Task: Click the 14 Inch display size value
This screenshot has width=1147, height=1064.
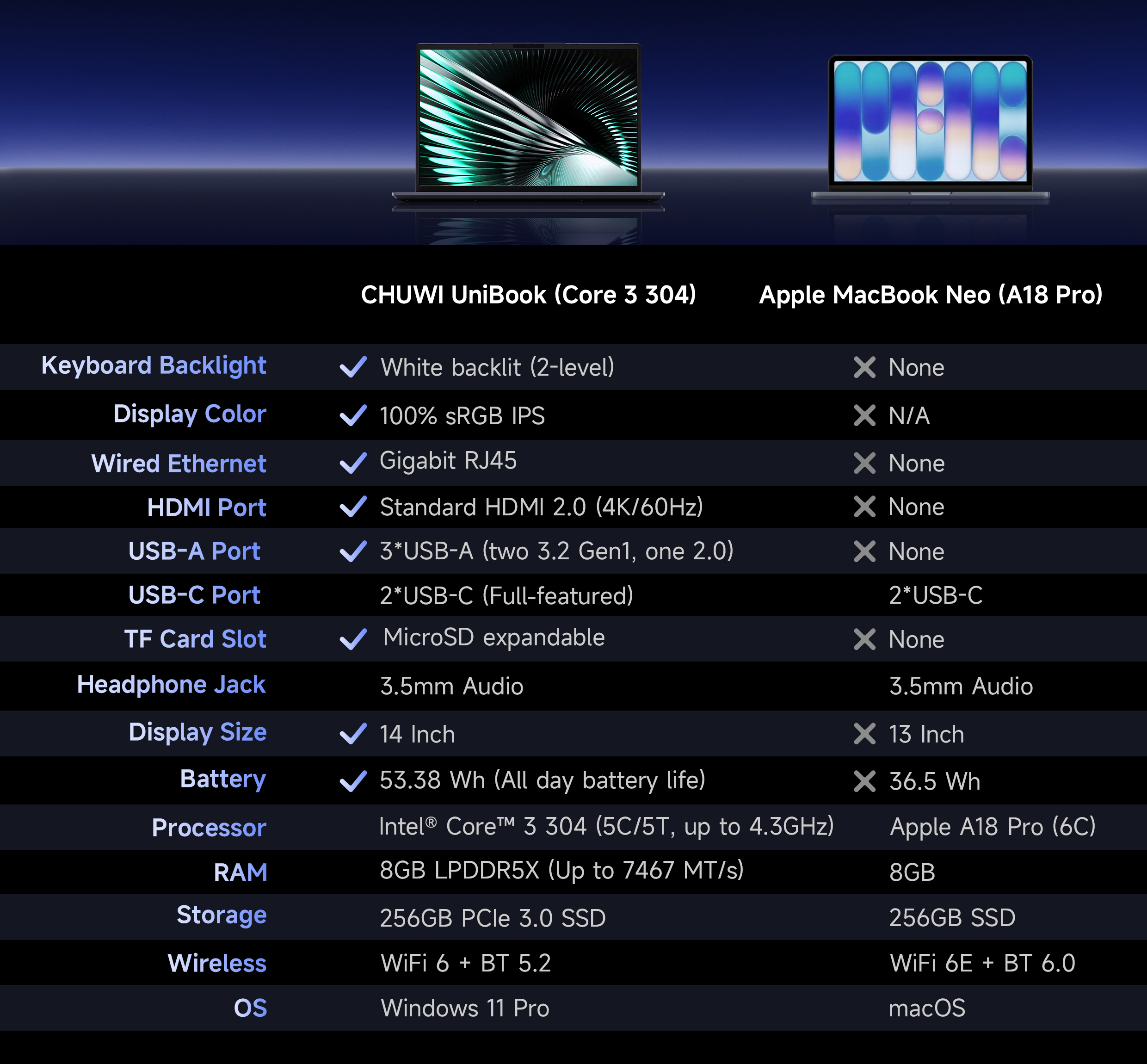Action: point(417,734)
